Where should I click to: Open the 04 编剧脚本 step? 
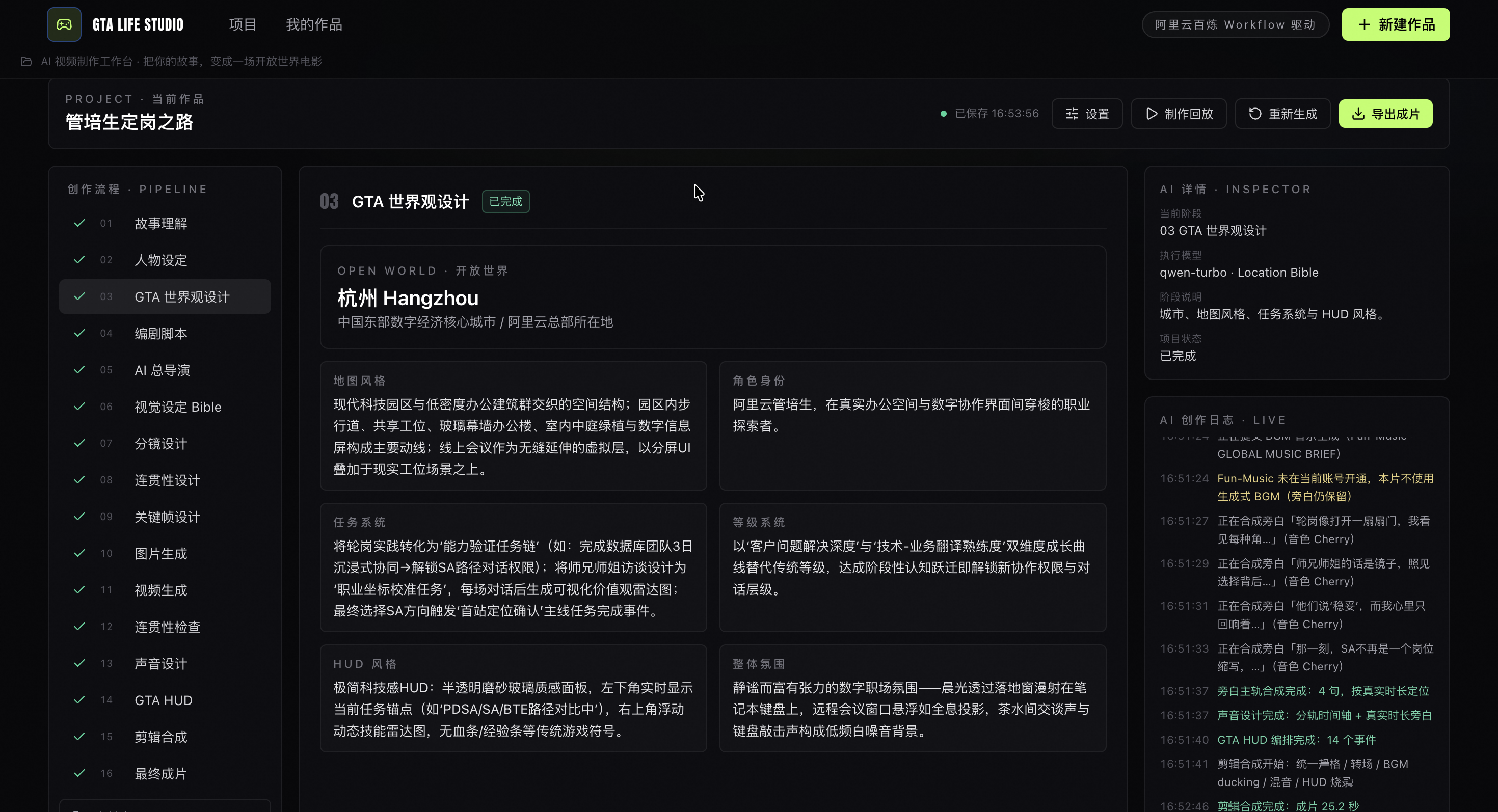pyautogui.click(x=165, y=333)
